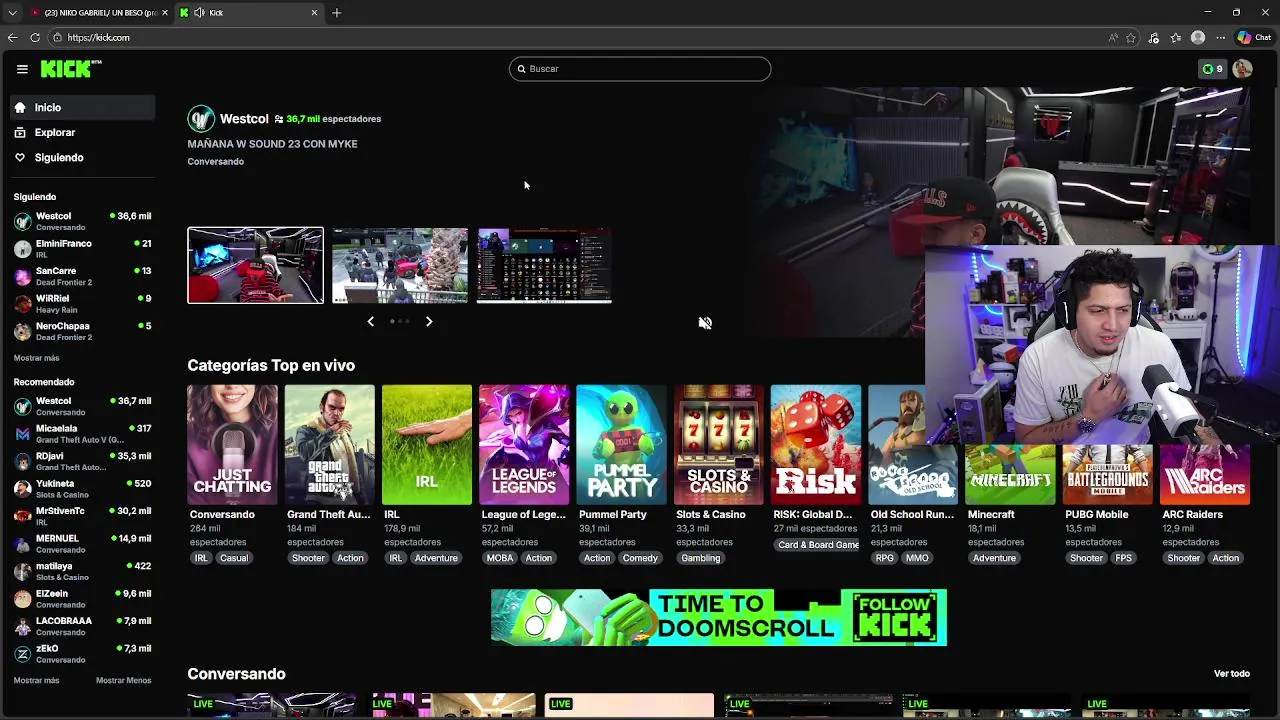
Task: Open ElZeein recommended channel
Action: tap(83, 599)
